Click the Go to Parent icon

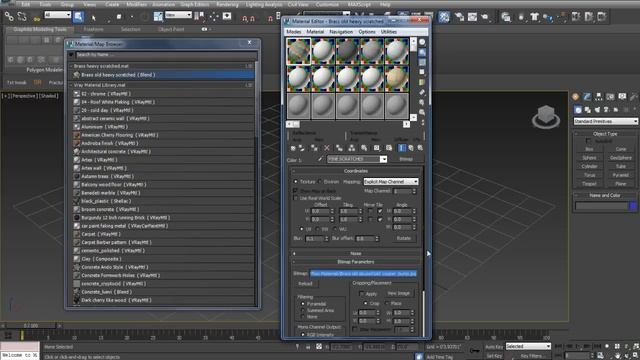[411, 148]
